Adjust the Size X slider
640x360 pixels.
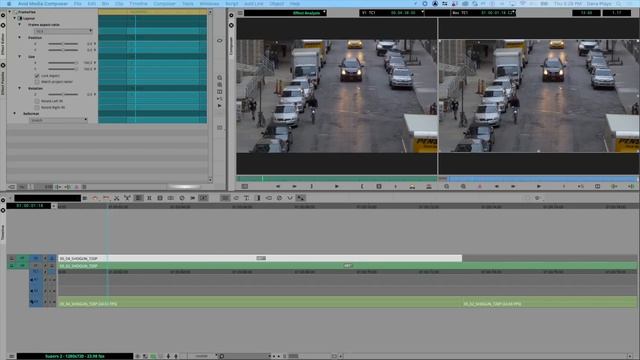pos(63,63)
